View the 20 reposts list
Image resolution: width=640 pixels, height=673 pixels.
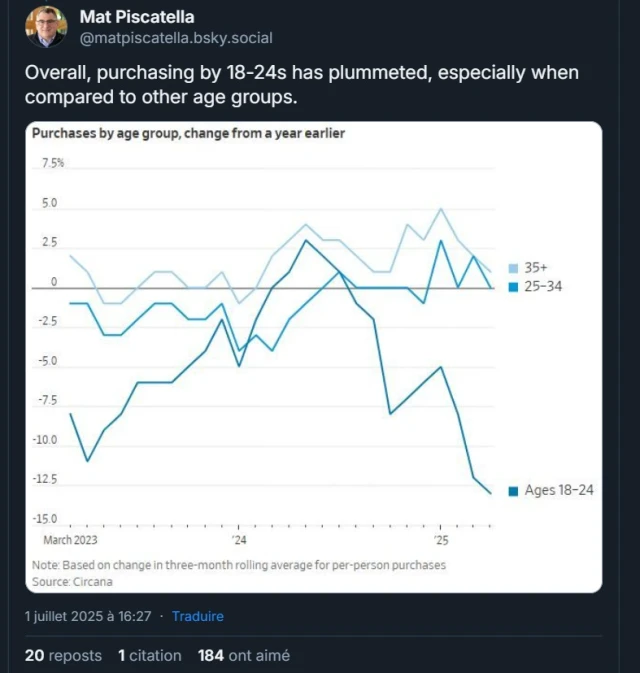tap(64, 655)
